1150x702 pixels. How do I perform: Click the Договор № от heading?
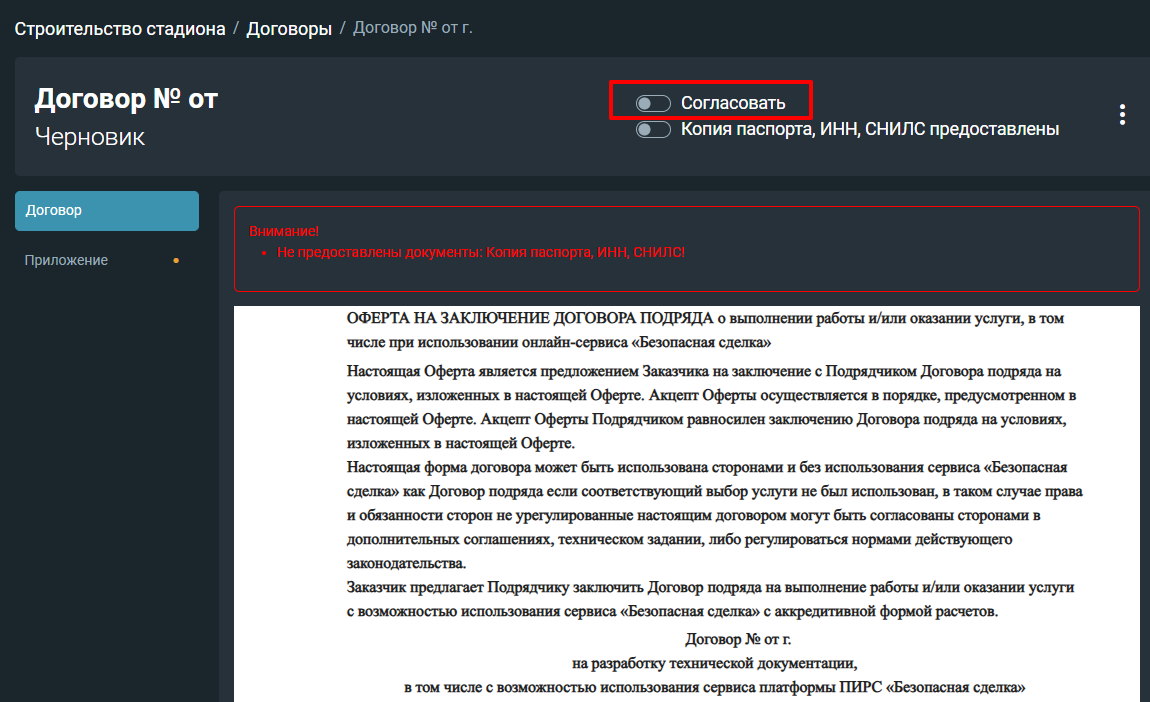[x=126, y=98]
